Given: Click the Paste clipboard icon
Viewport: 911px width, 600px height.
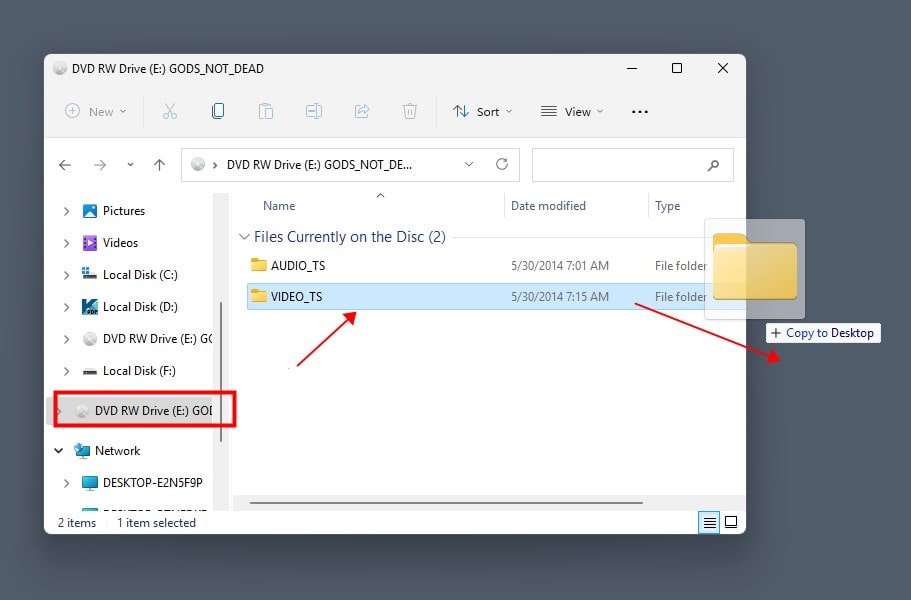Looking at the screenshot, I should point(265,111).
